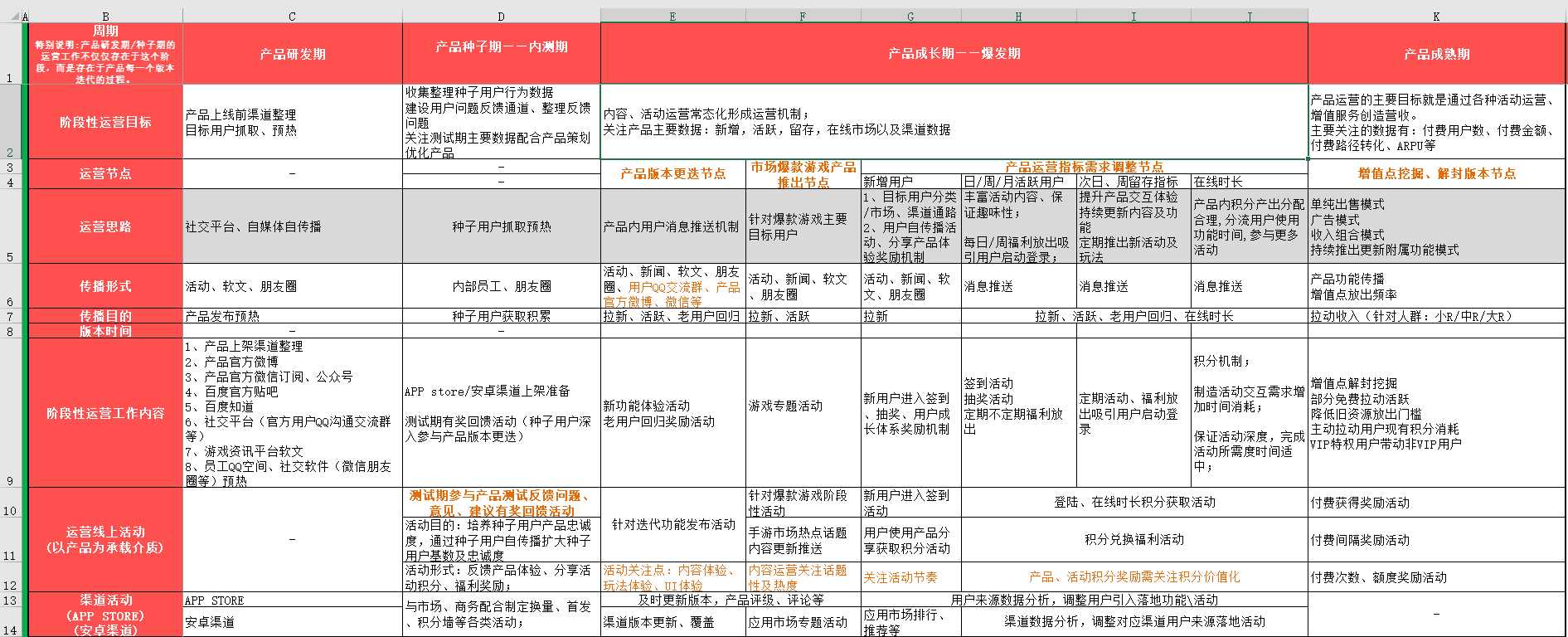The height and width of the screenshot is (637, 1568).
Task: Click the 产品运营指标需求调整节点 cell
Action: 1084,167
